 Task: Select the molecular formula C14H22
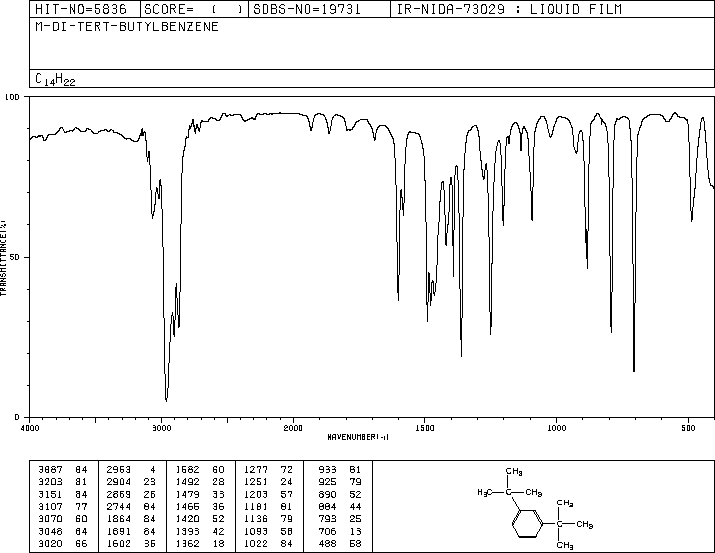tap(55, 79)
